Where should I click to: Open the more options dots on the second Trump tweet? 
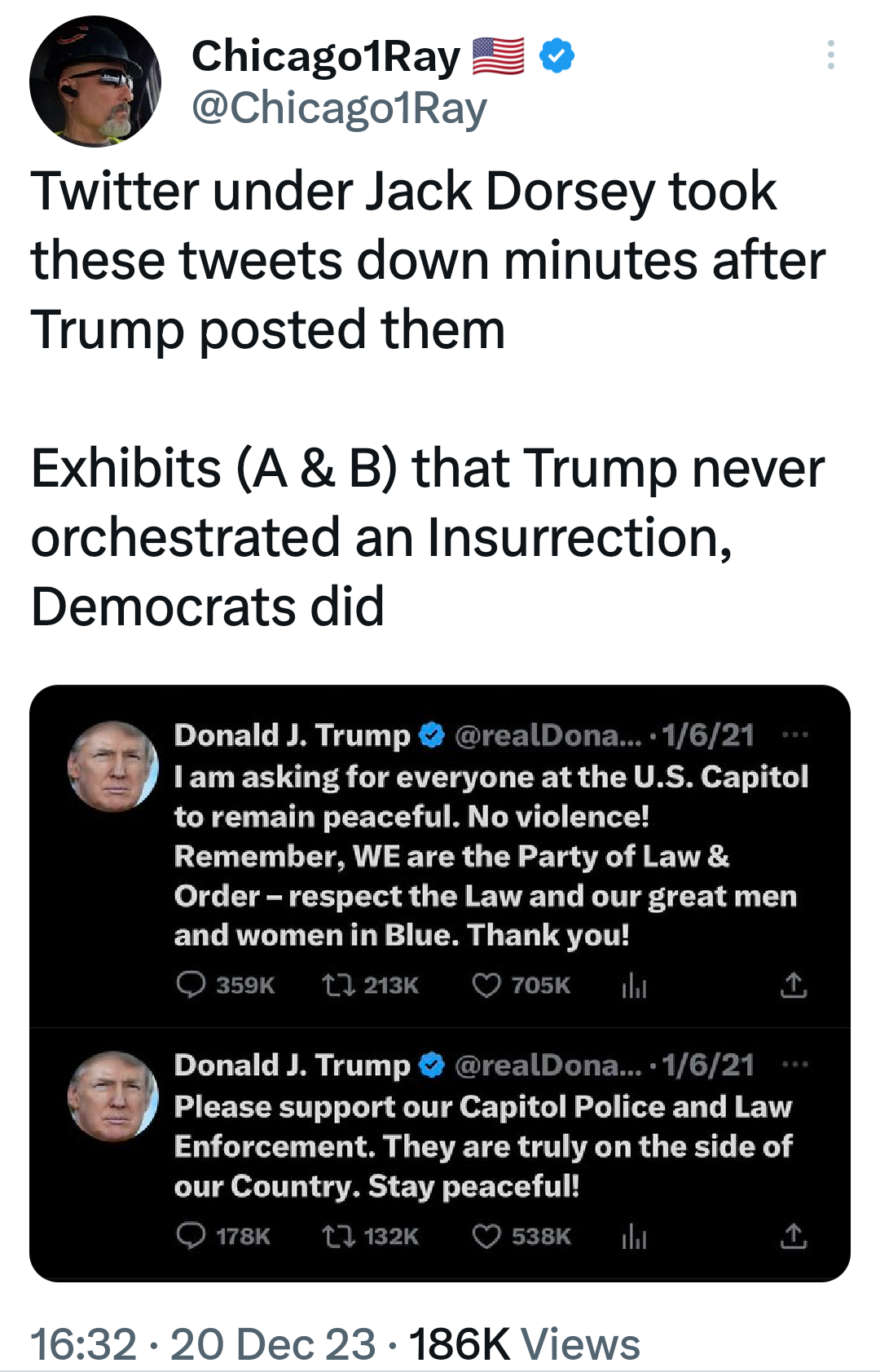click(x=794, y=1065)
